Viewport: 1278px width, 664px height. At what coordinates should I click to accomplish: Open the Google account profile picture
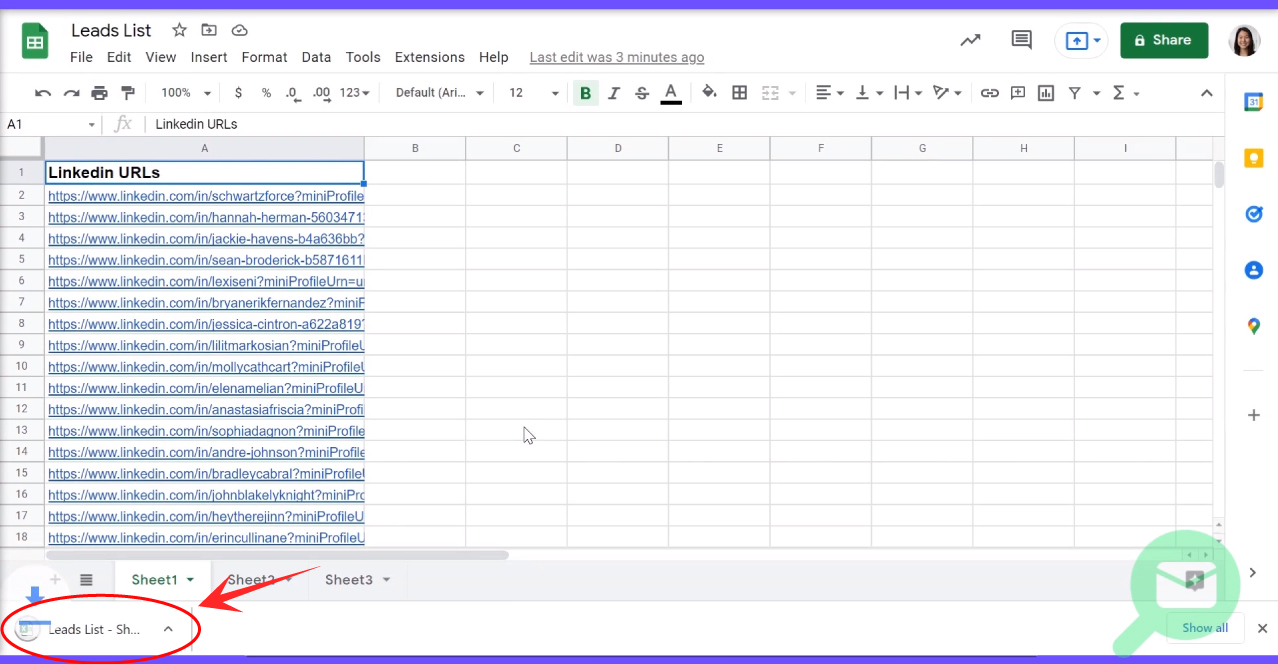pyautogui.click(x=1244, y=40)
